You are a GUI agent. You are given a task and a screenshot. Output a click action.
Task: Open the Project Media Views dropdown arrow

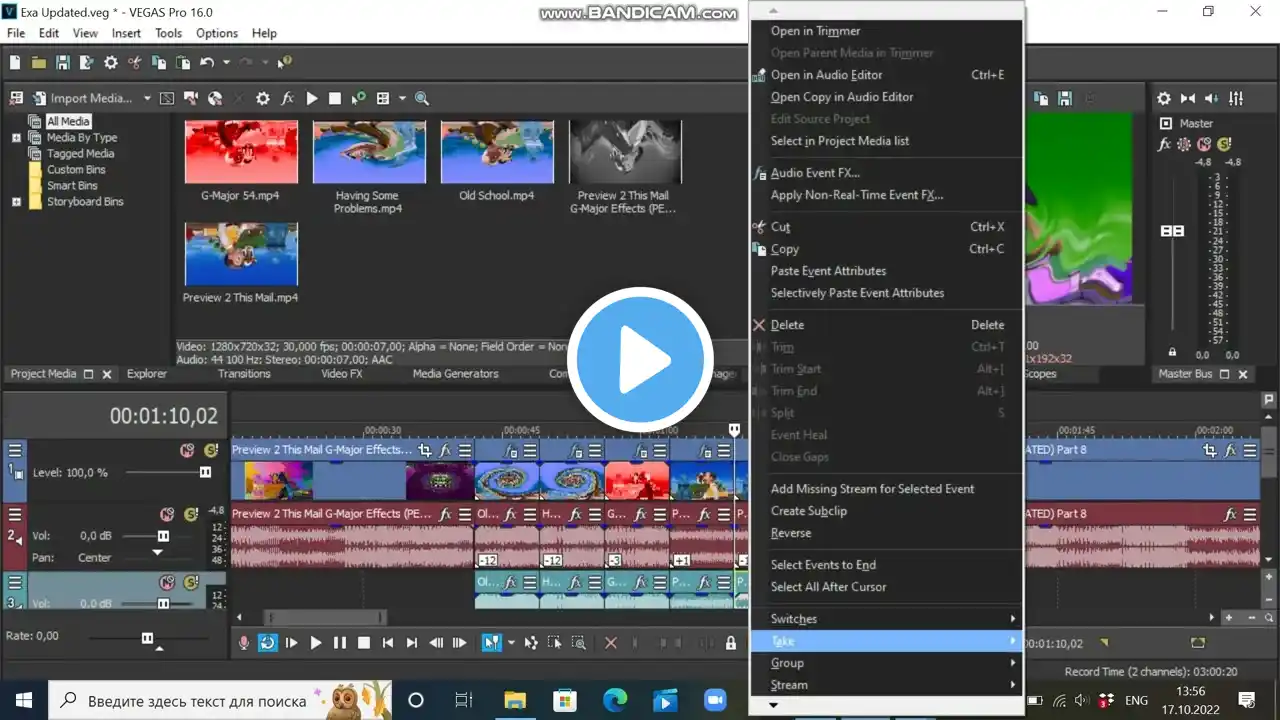[x=402, y=98]
